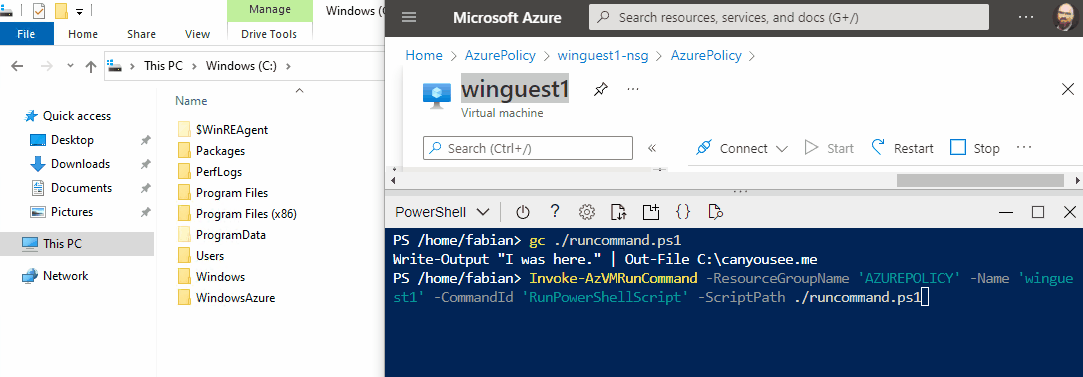This screenshot has height=377, width=1083.
Task: Click Cloud Shell web preview icon
Action: click(715, 212)
